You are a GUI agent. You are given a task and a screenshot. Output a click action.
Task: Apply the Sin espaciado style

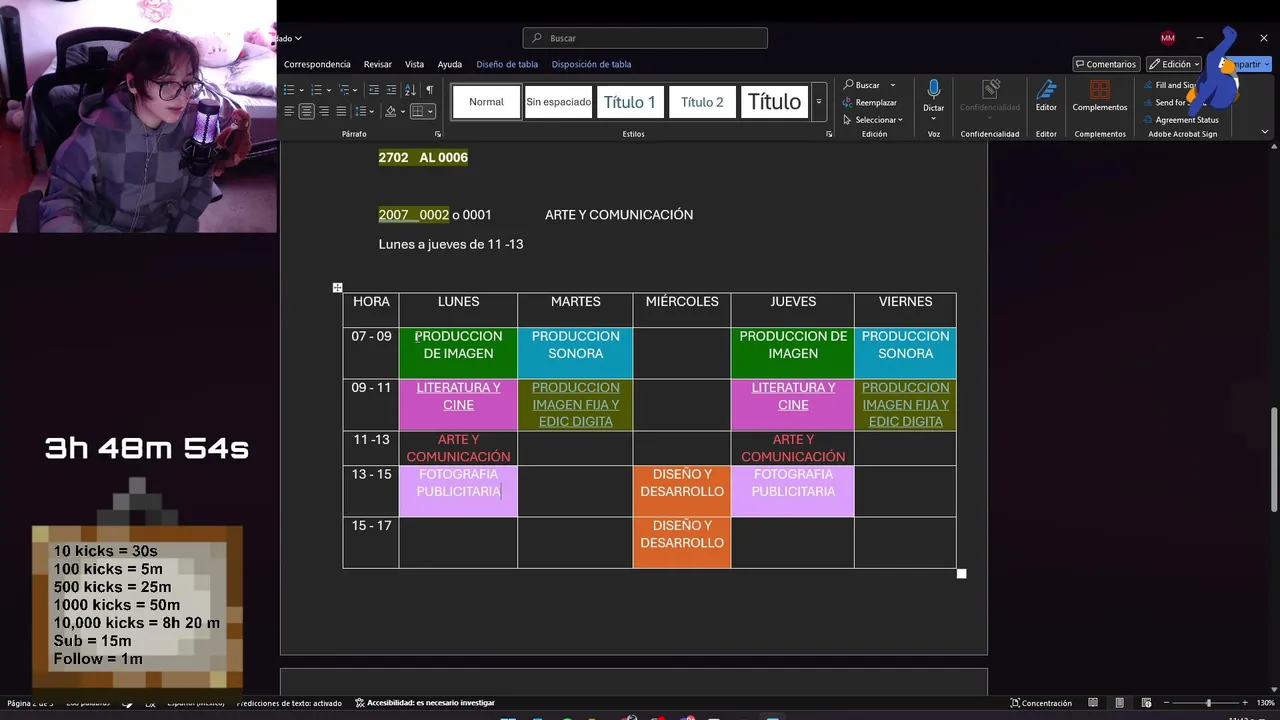pyautogui.click(x=558, y=102)
